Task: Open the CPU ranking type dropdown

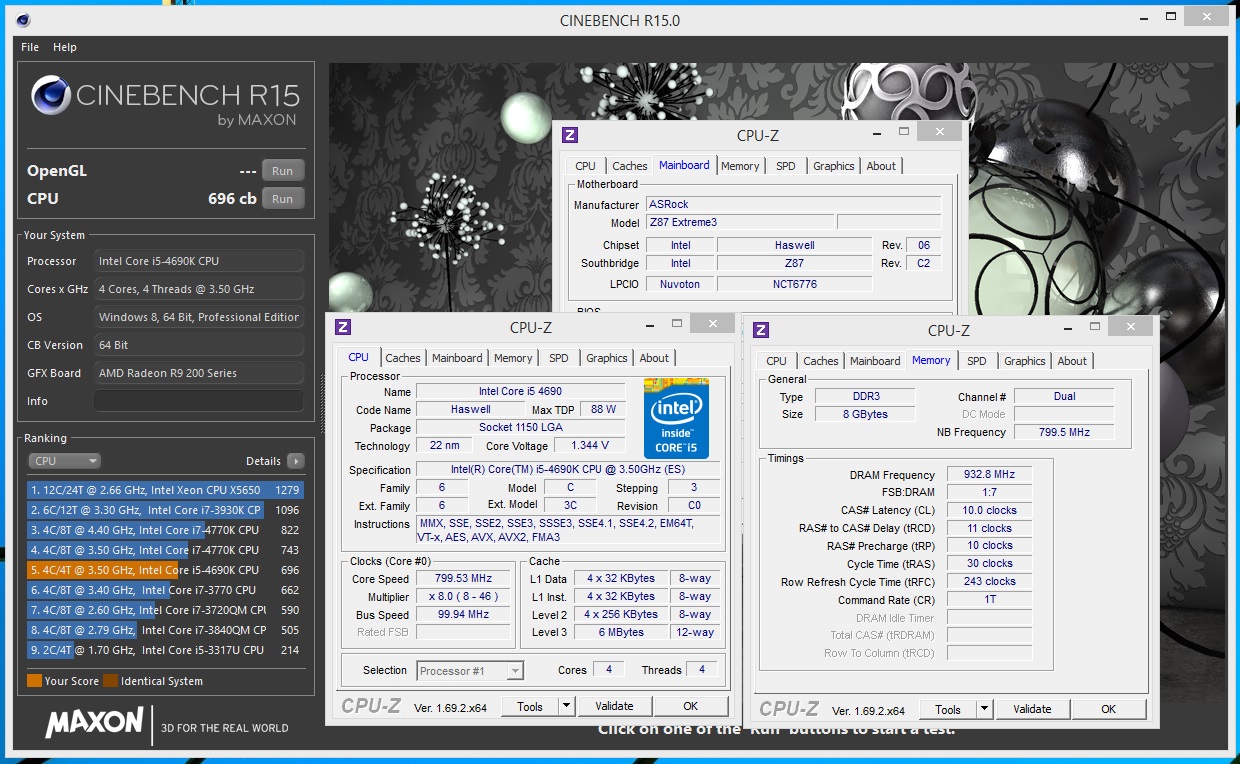Action: [x=64, y=461]
